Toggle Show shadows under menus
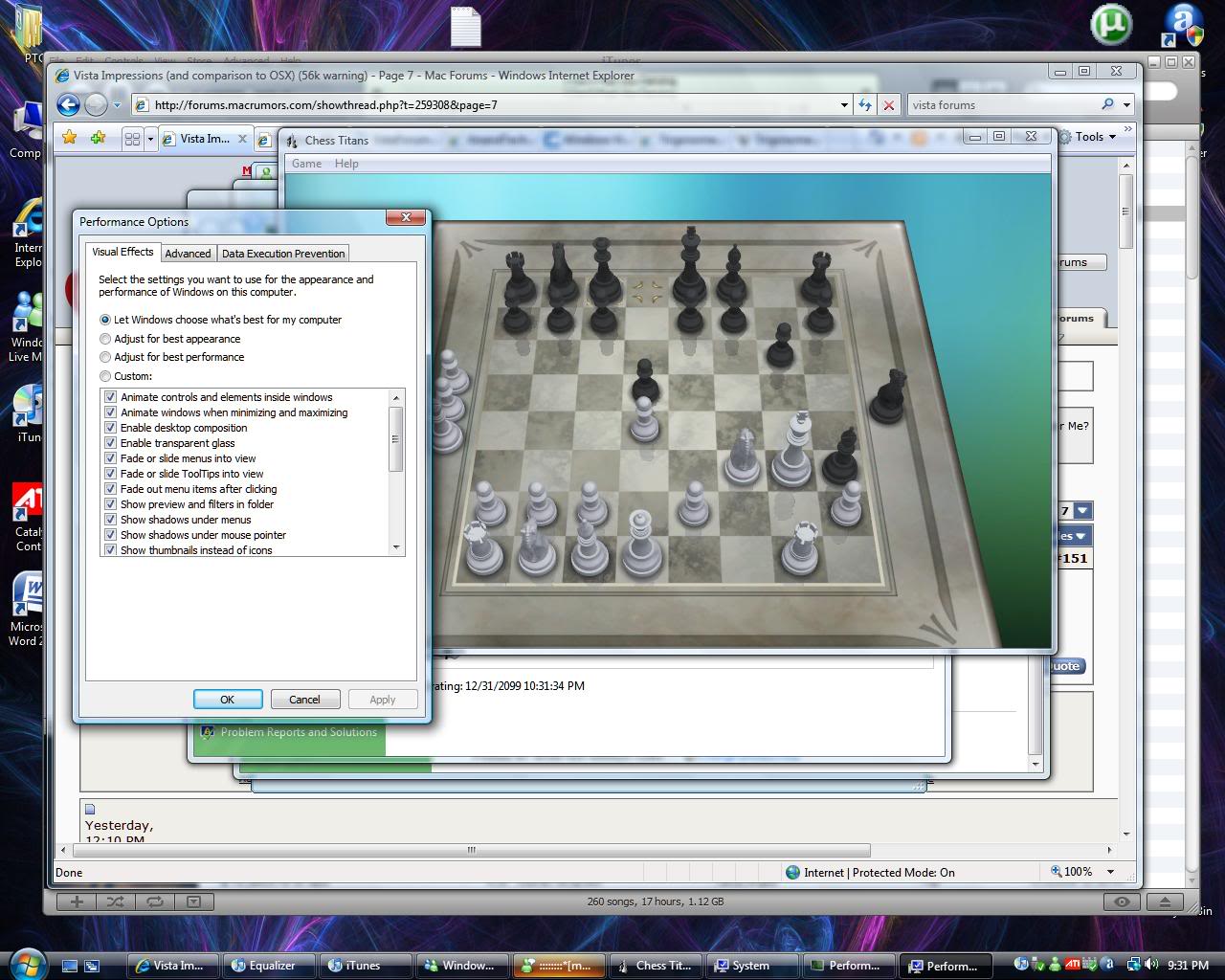This screenshot has width=1225, height=980. click(111, 520)
